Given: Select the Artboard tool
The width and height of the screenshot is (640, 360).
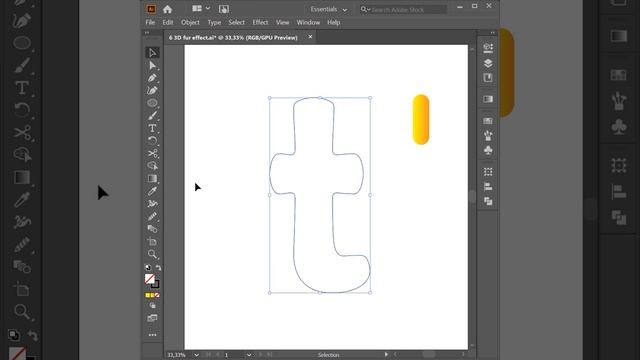Looking at the screenshot, I should point(152,242).
